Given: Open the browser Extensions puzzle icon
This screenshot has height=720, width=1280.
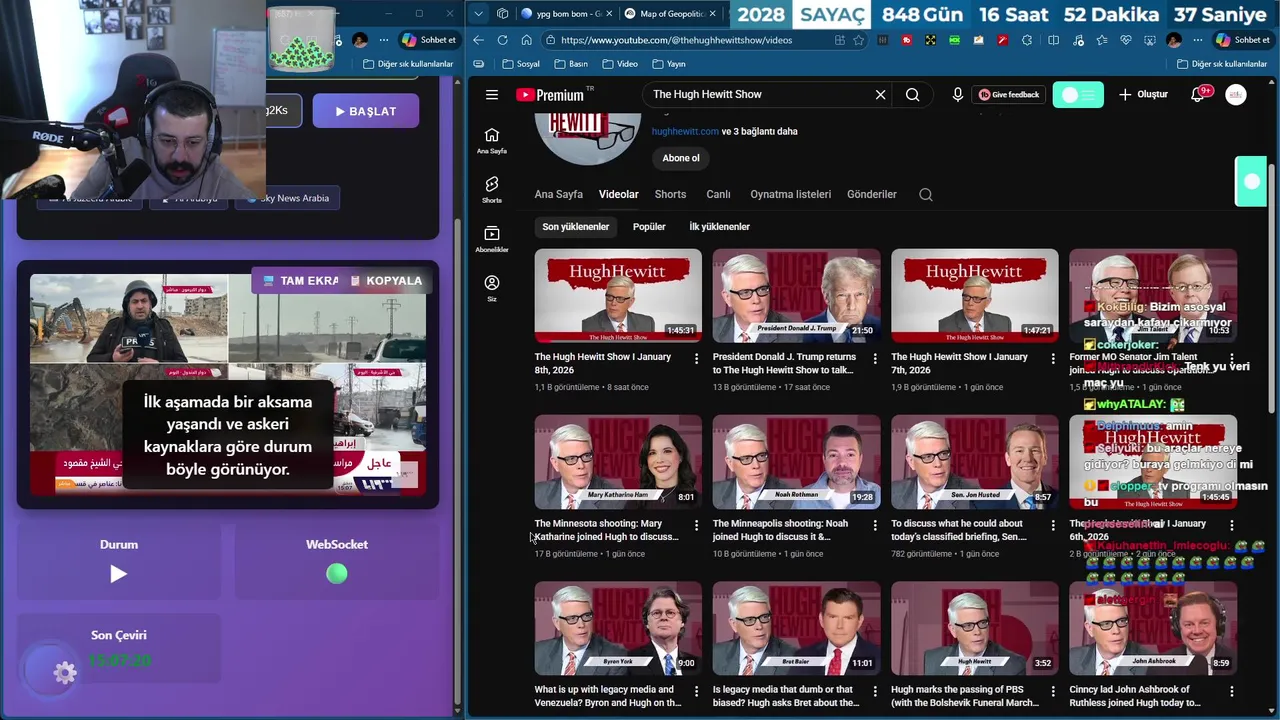Looking at the screenshot, I should pos(1027,40).
